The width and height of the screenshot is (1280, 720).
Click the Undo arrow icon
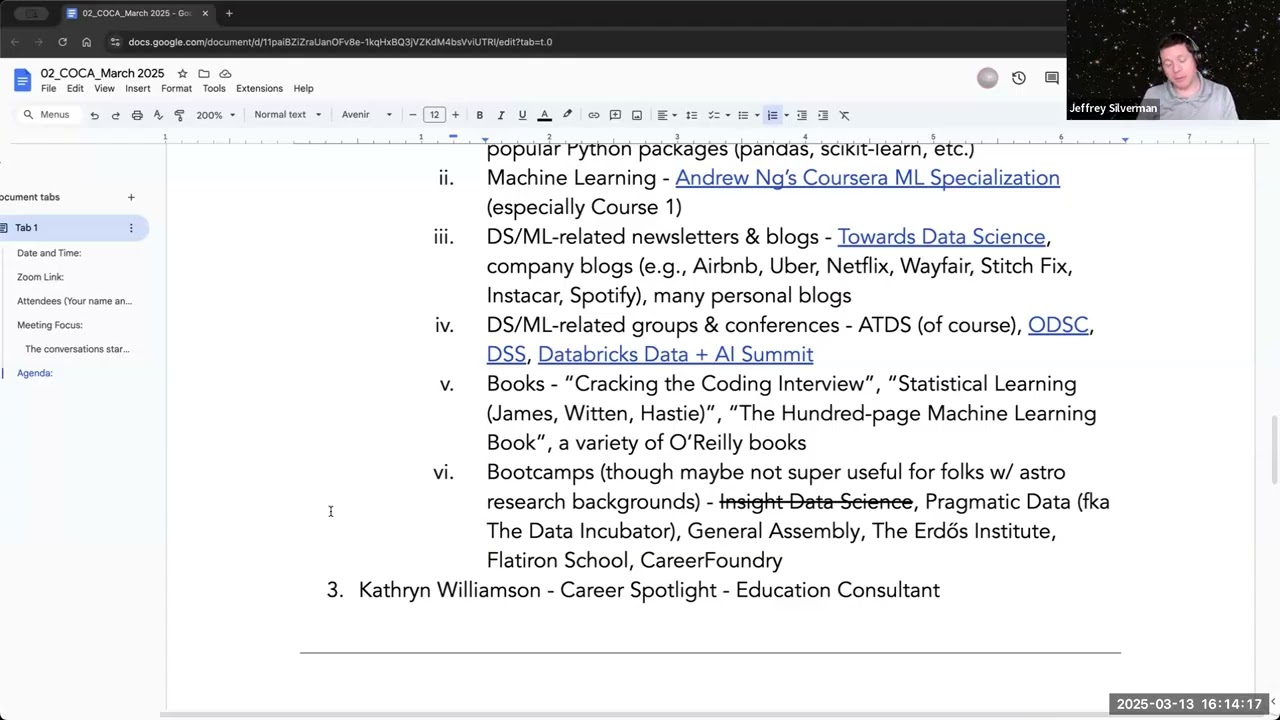(x=94, y=115)
